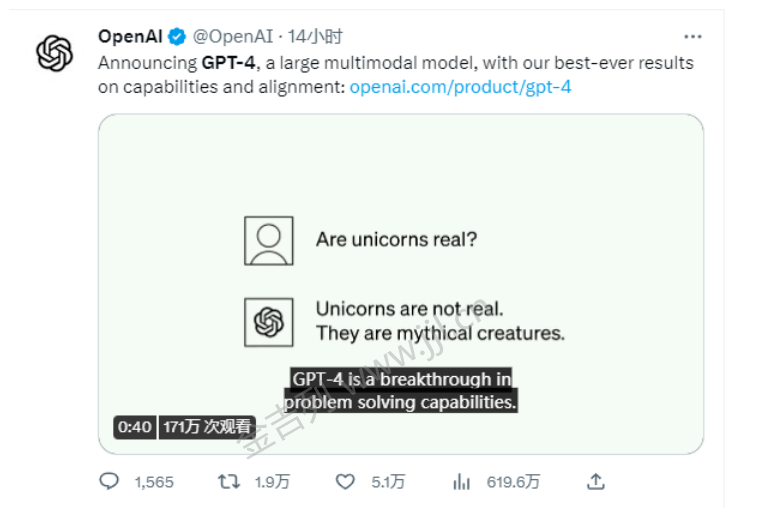Click the ChatGPT logo inside the video
This screenshot has height=508, width=763.
(x=268, y=322)
